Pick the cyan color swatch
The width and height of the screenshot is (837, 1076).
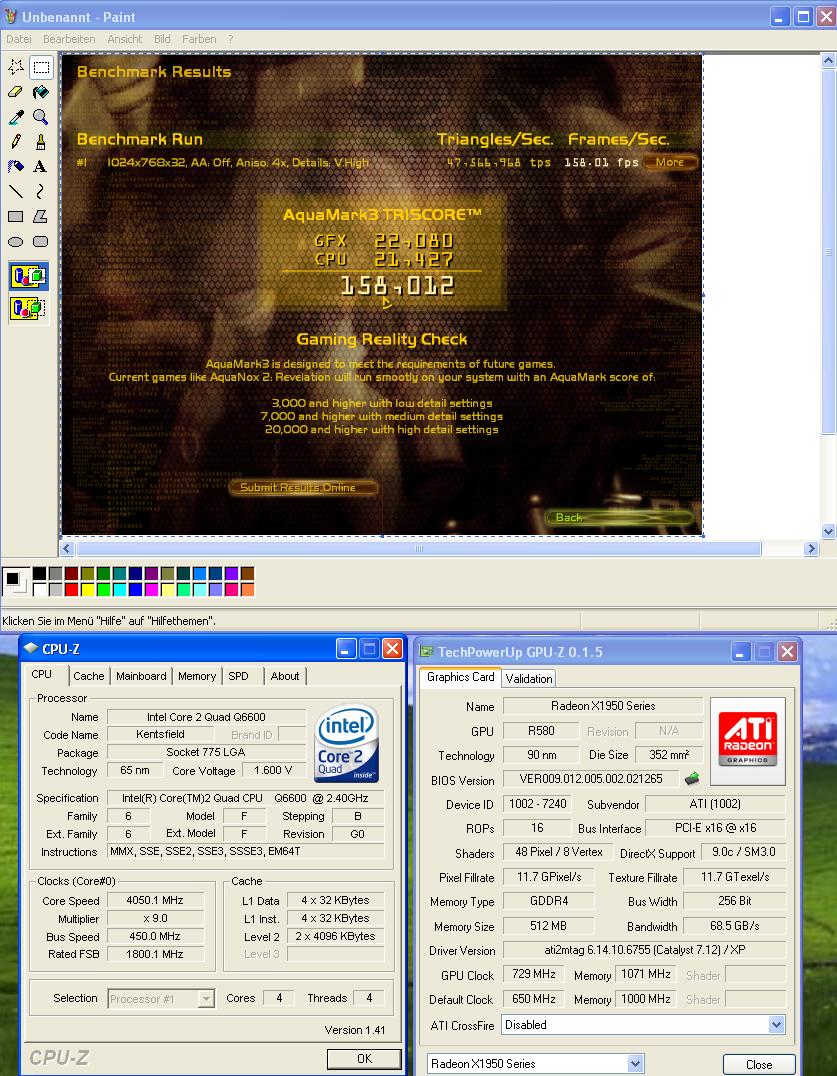pyautogui.click(x=119, y=589)
